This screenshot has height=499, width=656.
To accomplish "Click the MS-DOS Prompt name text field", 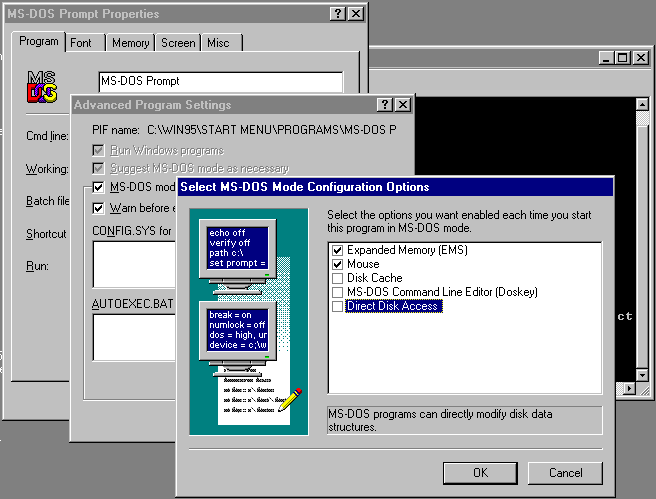I will [220, 81].
